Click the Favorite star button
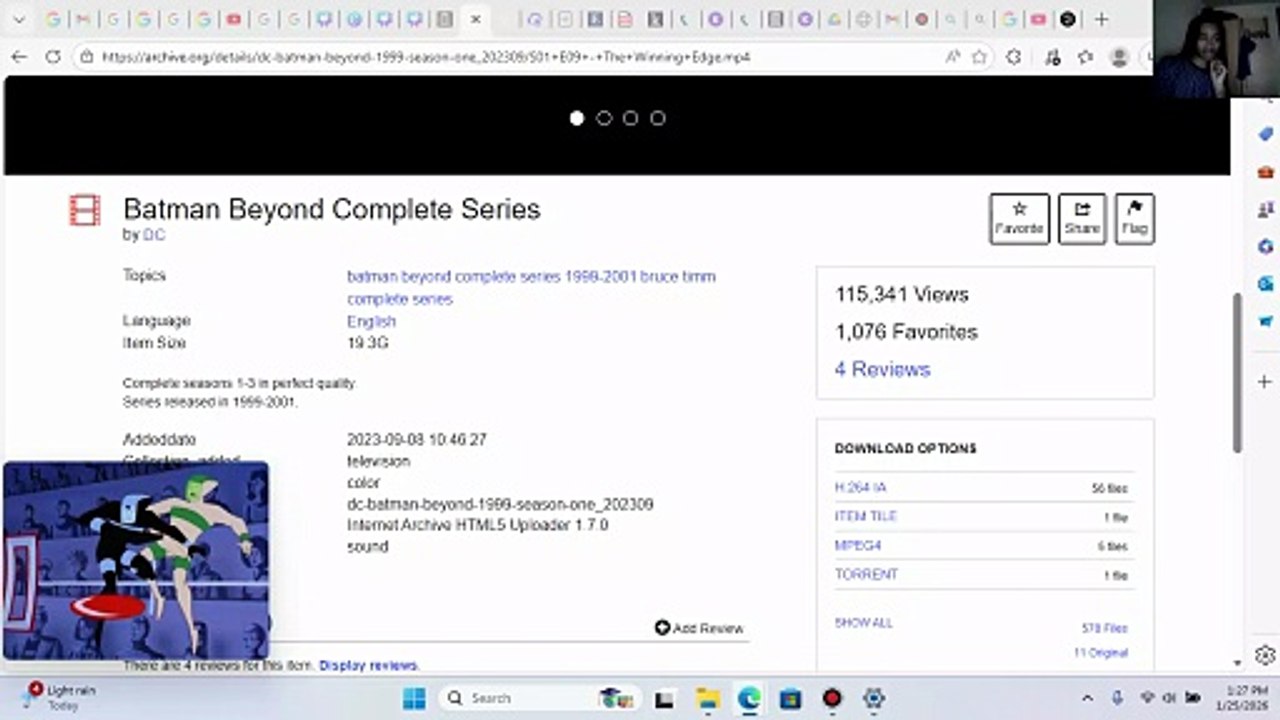This screenshot has width=1280, height=720. (1019, 218)
